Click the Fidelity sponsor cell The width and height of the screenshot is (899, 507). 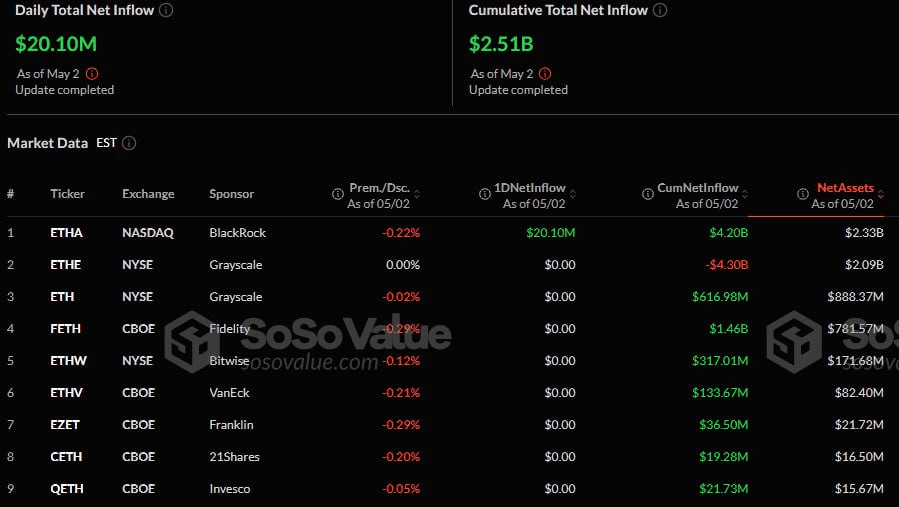pyautogui.click(x=229, y=329)
